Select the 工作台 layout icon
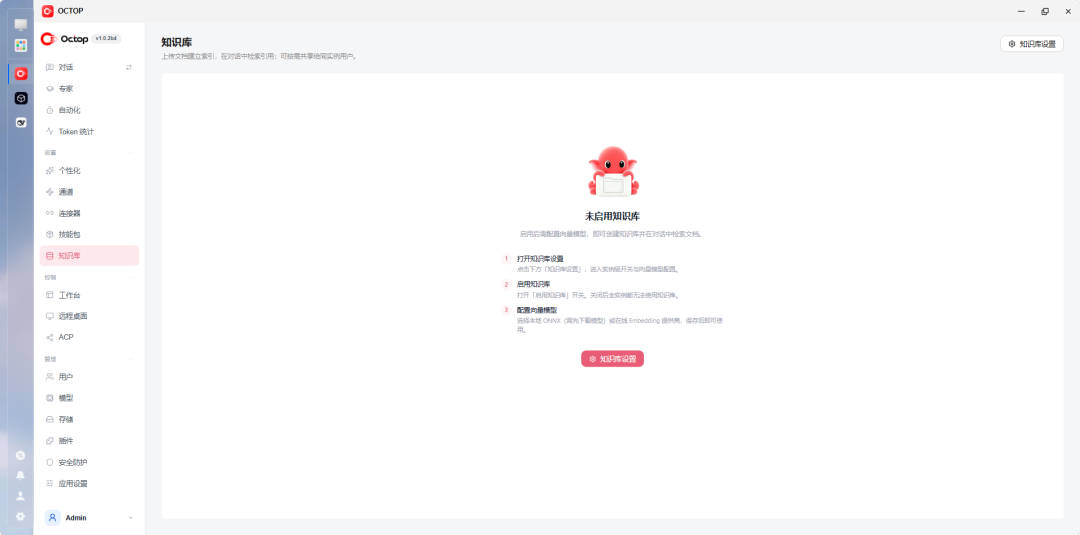This screenshot has width=1080, height=535. (x=50, y=295)
